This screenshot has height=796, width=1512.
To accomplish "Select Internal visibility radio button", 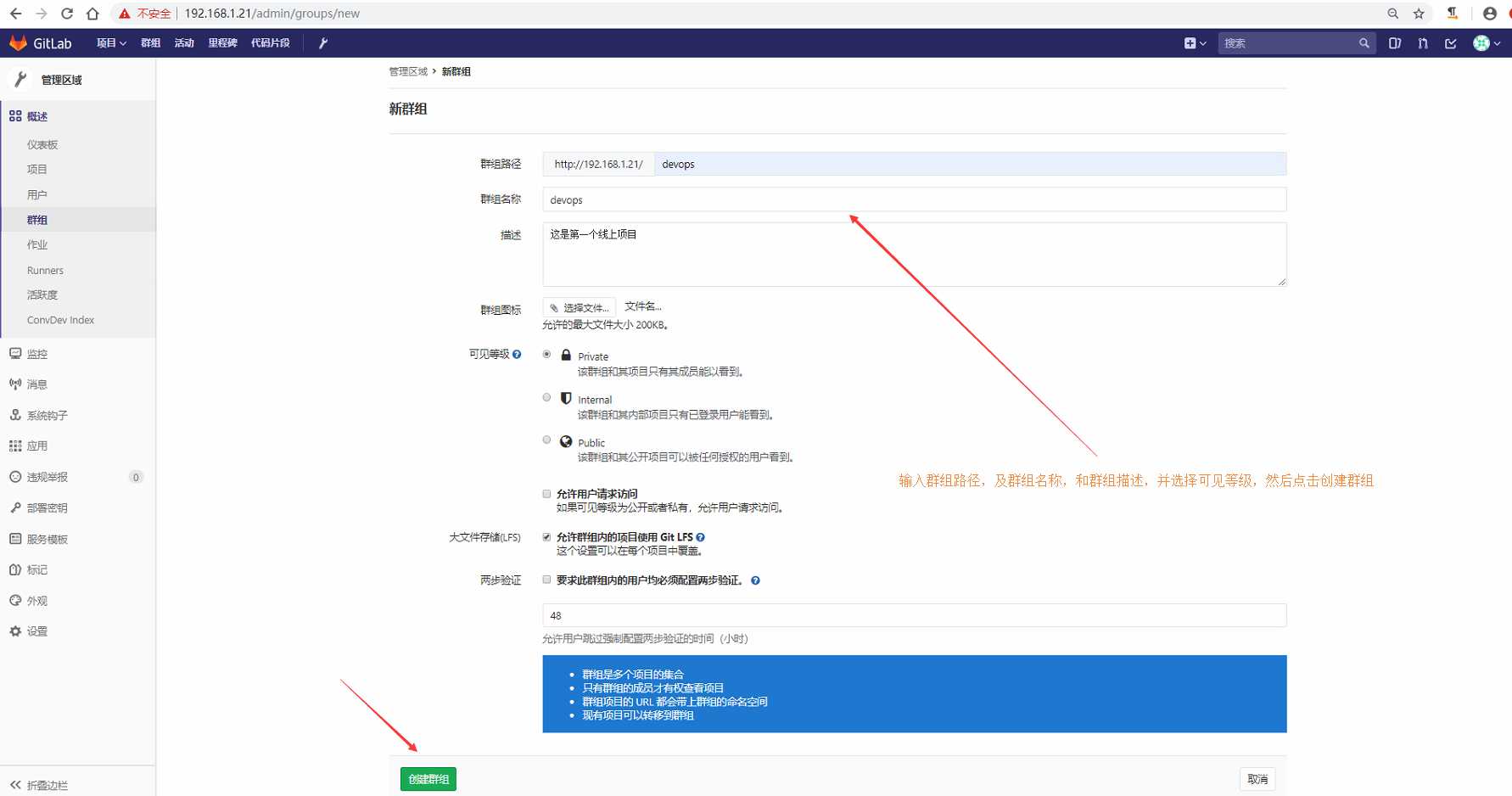I will (x=546, y=397).
